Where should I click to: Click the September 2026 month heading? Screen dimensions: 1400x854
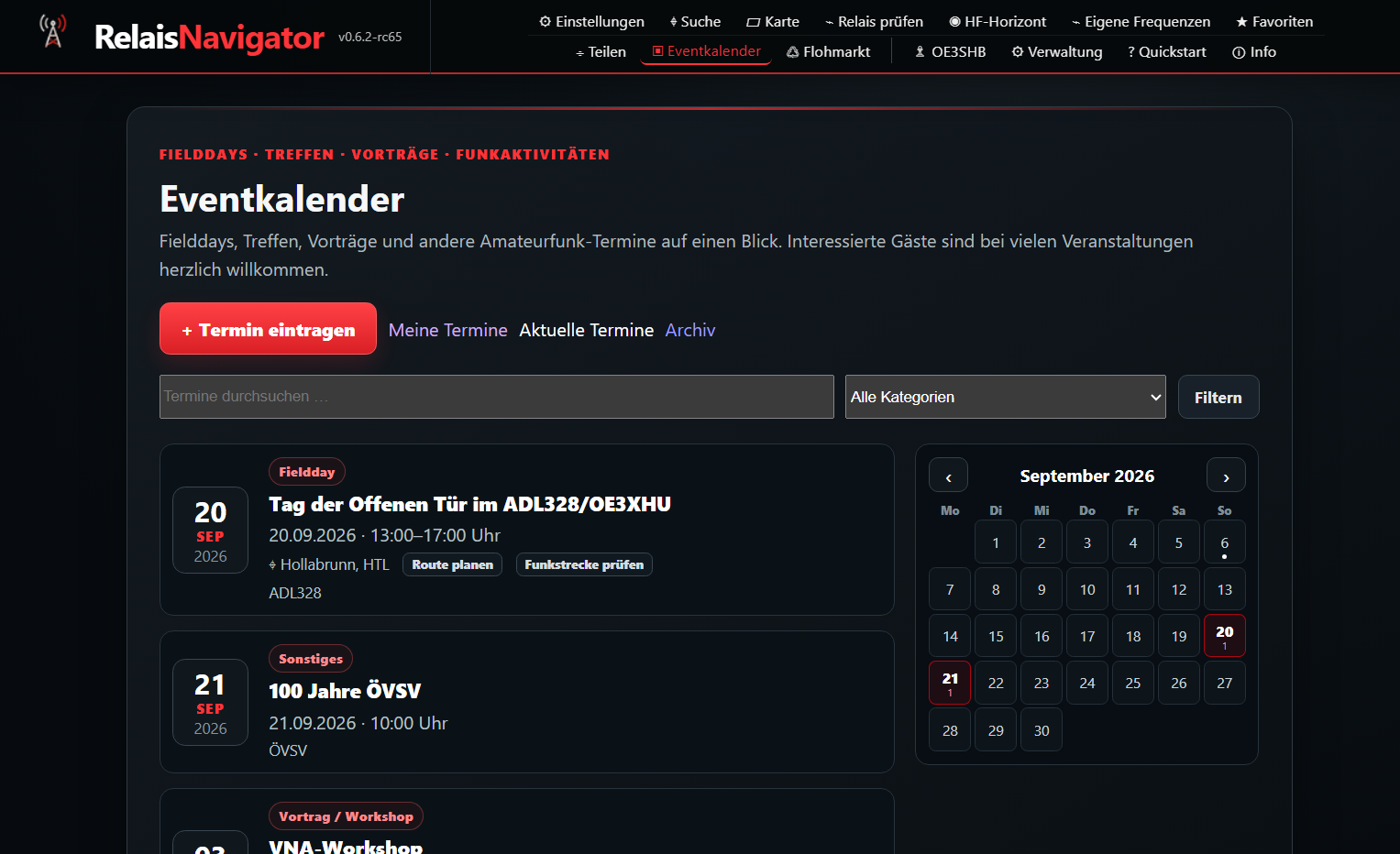(x=1087, y=476)
